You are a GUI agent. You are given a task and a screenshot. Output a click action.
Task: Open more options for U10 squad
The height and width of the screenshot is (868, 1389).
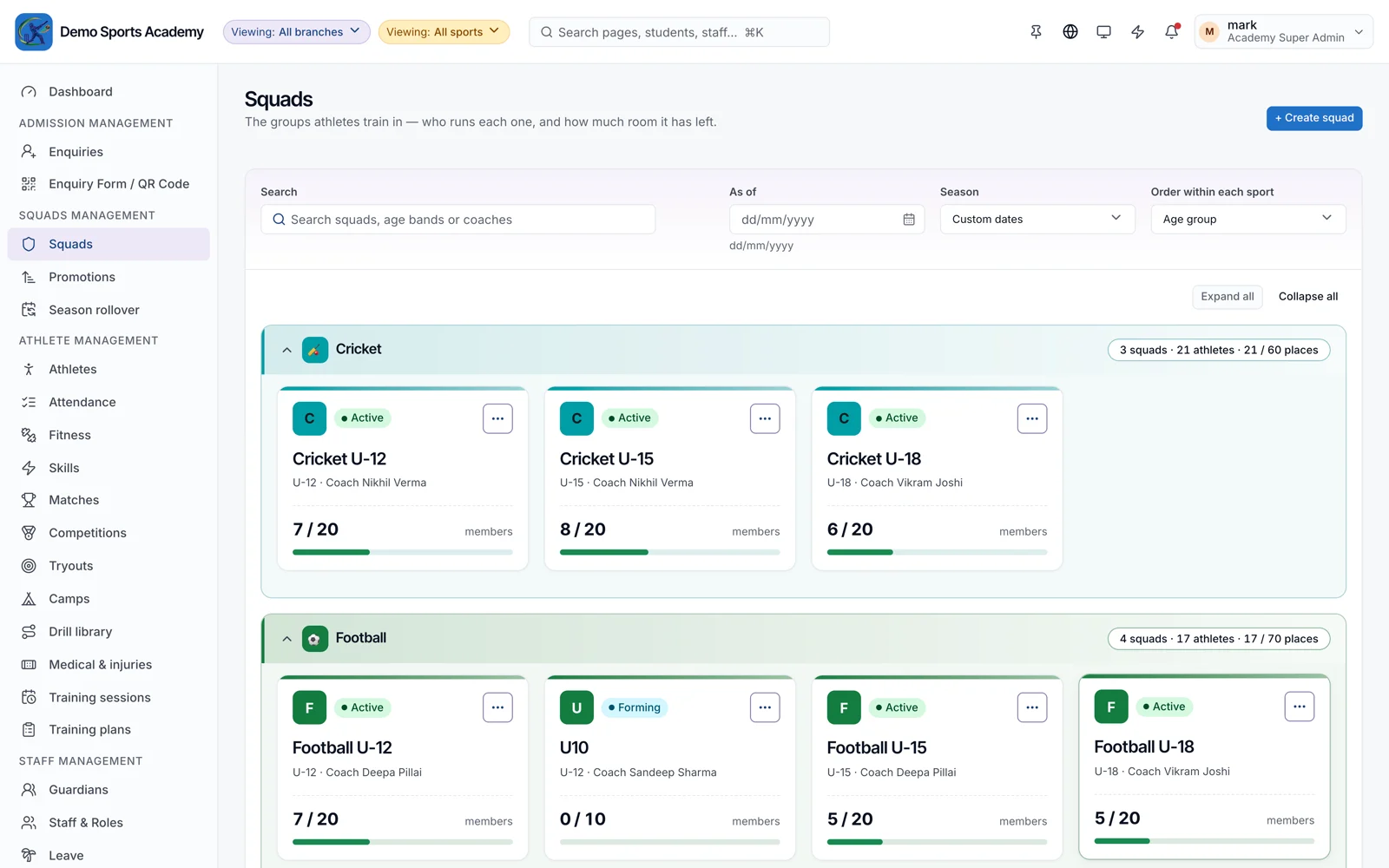(765, 707)
